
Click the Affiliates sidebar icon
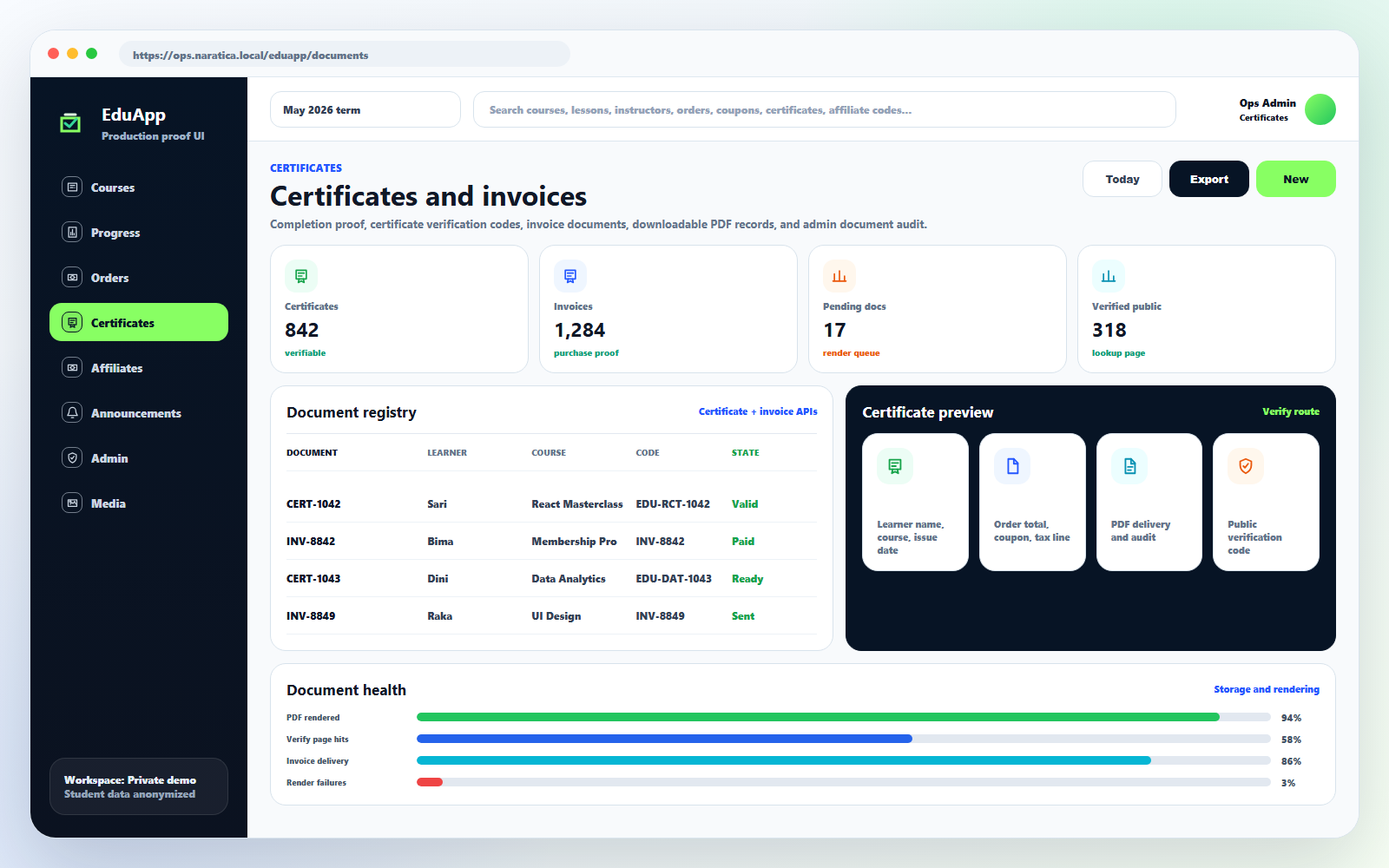72,367
